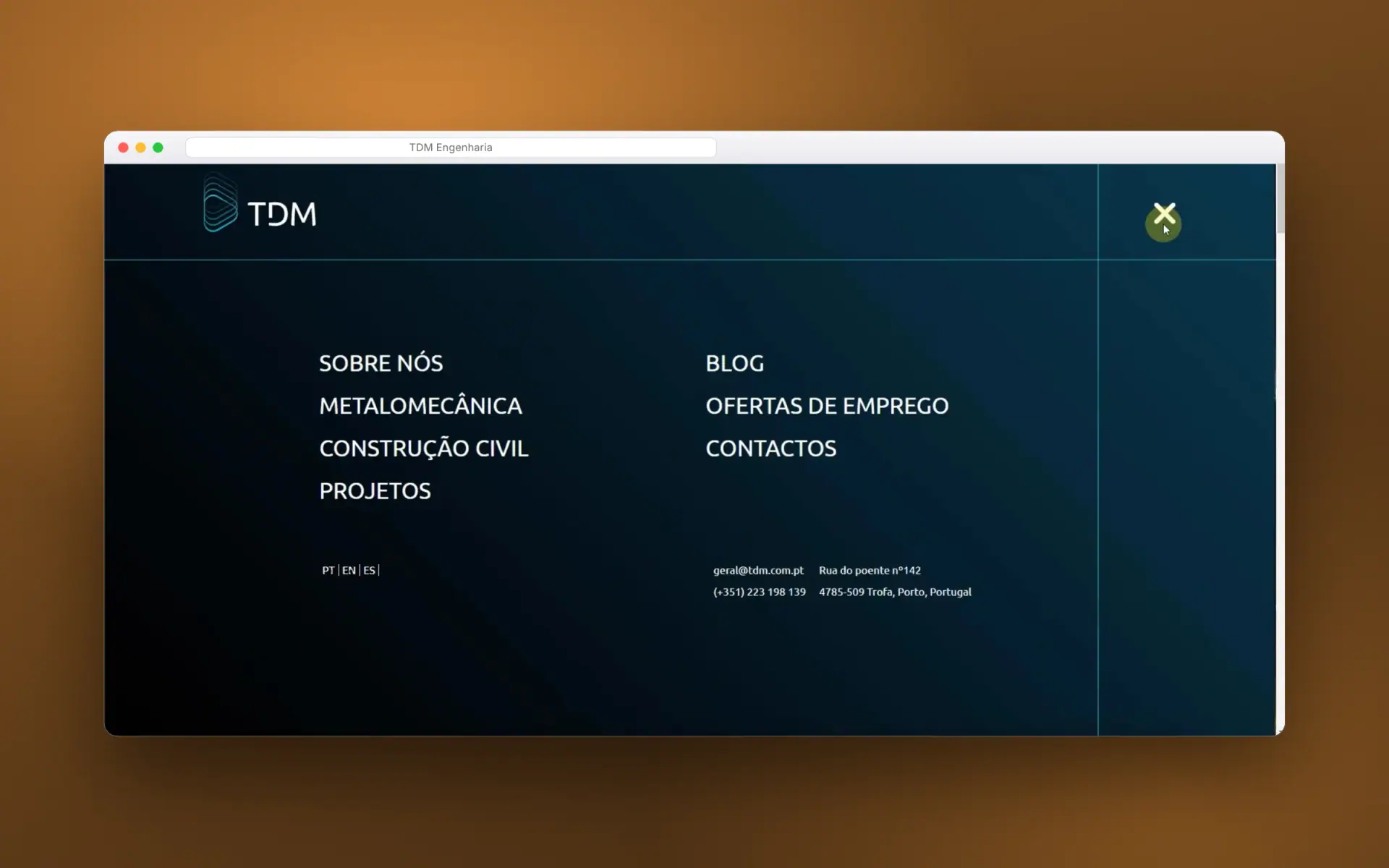The image size is (1389, 868).
Task: Switch language to EN
Action: point(349,570)
